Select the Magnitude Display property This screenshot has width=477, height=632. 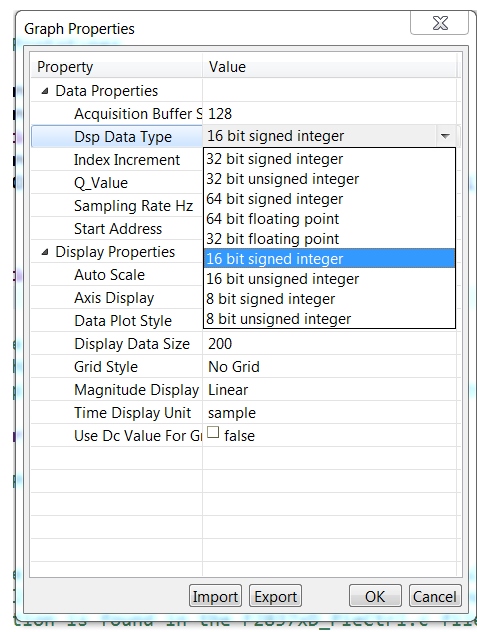136,390
